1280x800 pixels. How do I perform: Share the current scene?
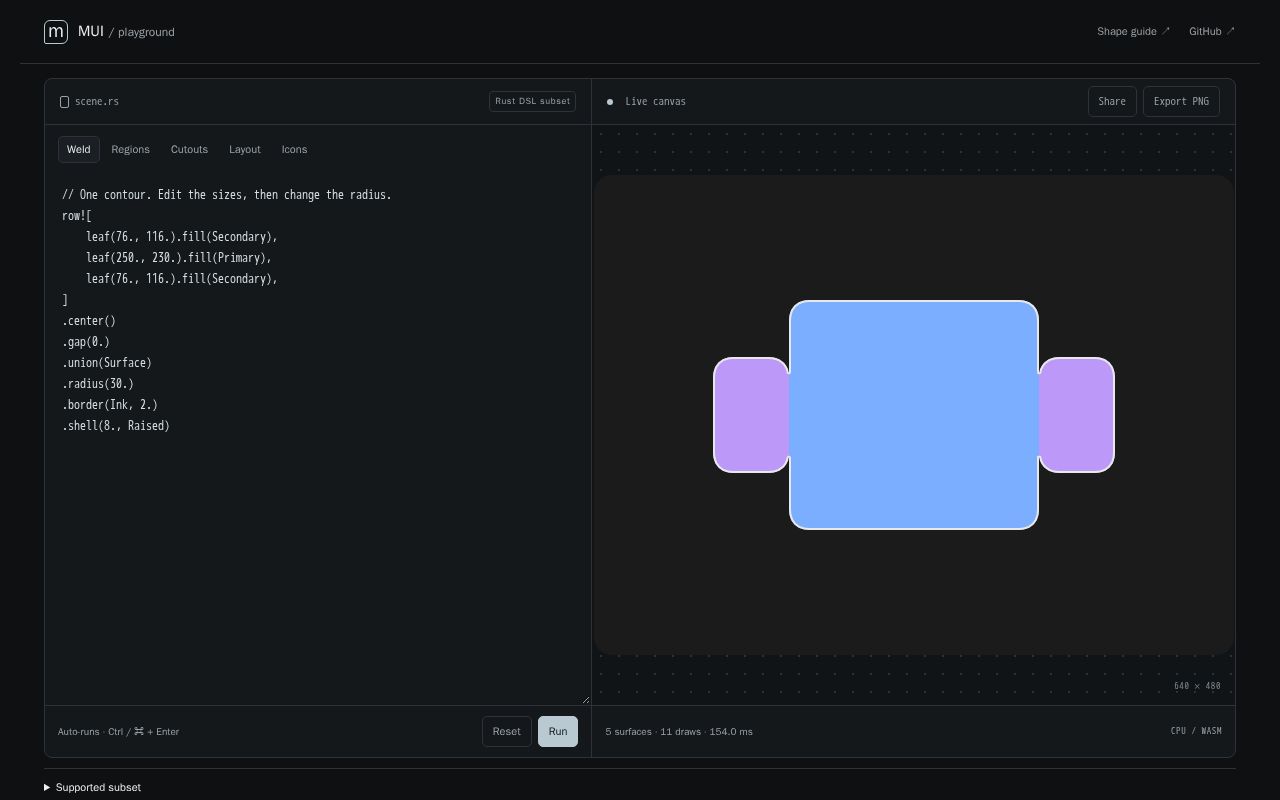tap(1112, 102)
